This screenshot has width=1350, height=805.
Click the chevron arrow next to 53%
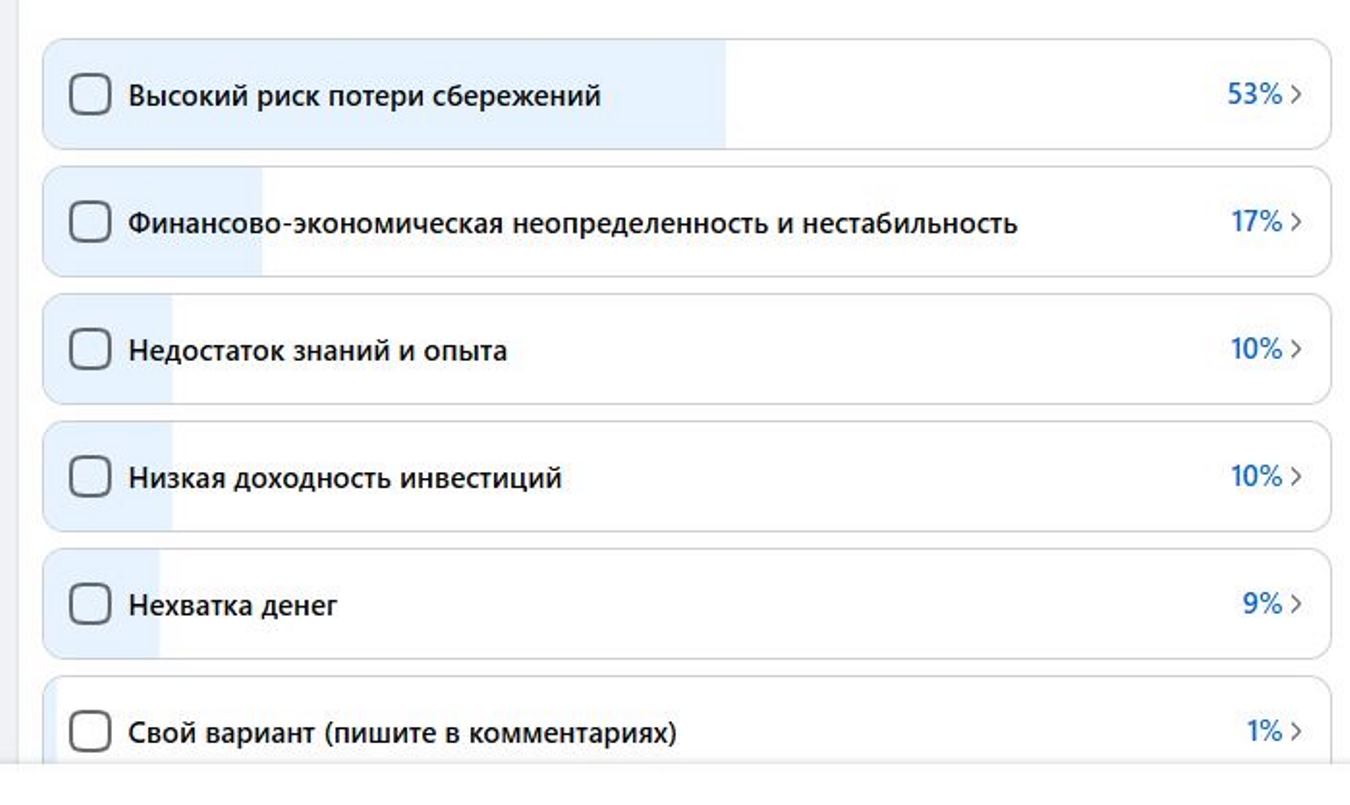[x=1297, y=95]
